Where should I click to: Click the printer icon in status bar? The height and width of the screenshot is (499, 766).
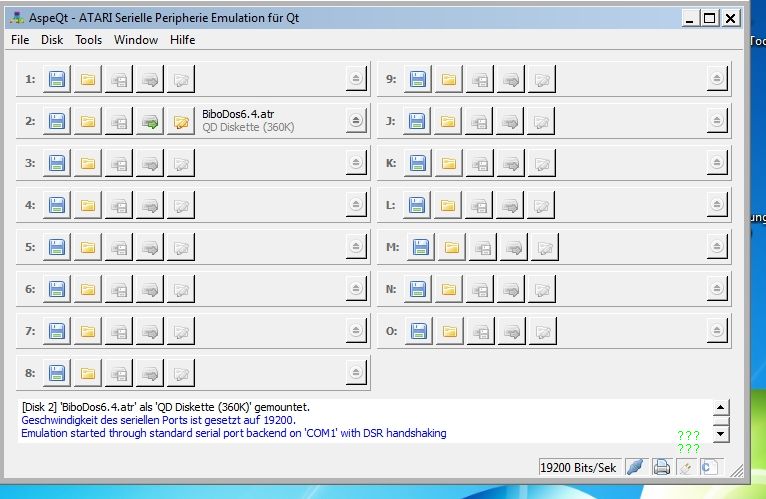661,467
